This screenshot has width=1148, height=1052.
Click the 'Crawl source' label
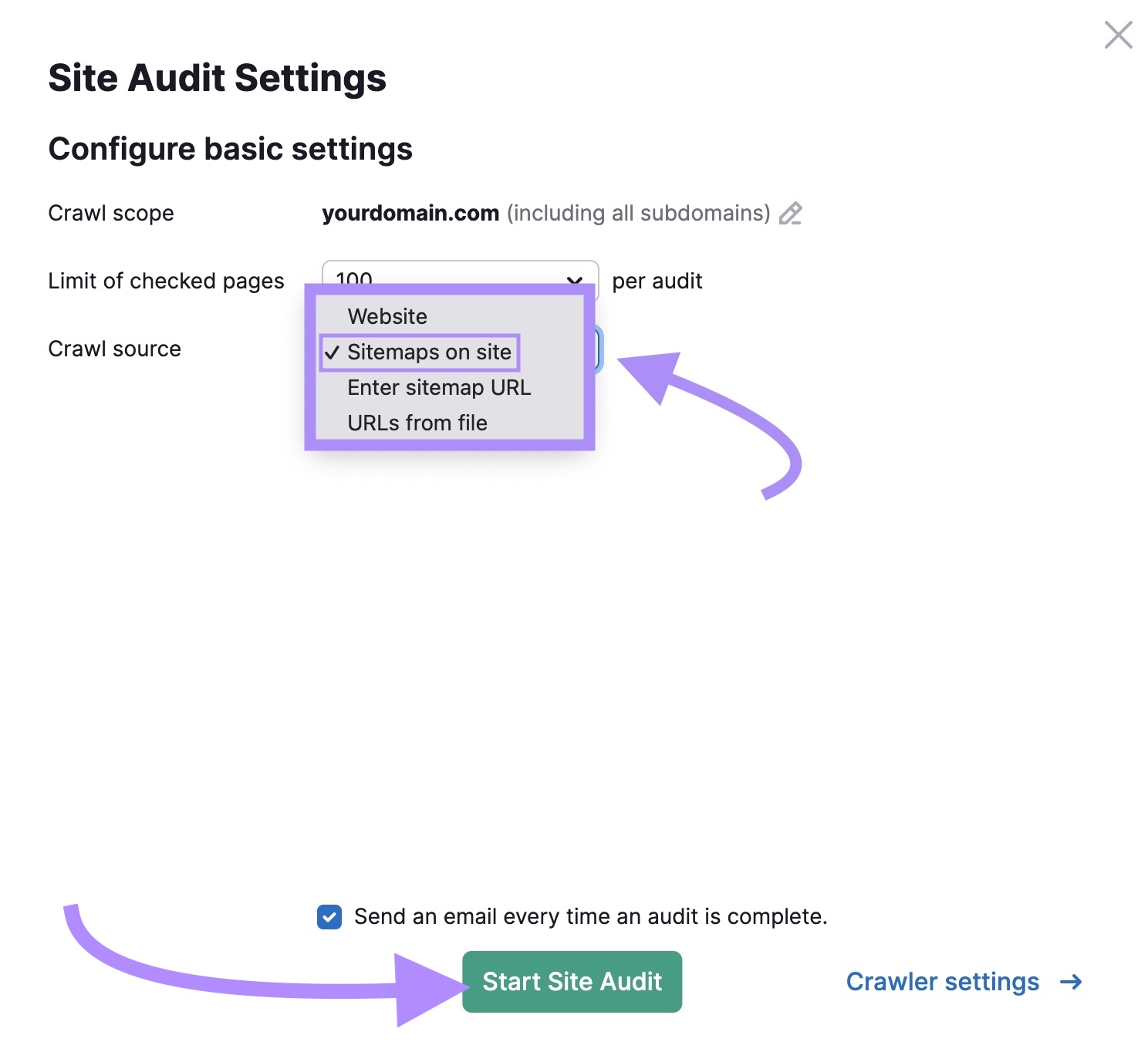114,349
